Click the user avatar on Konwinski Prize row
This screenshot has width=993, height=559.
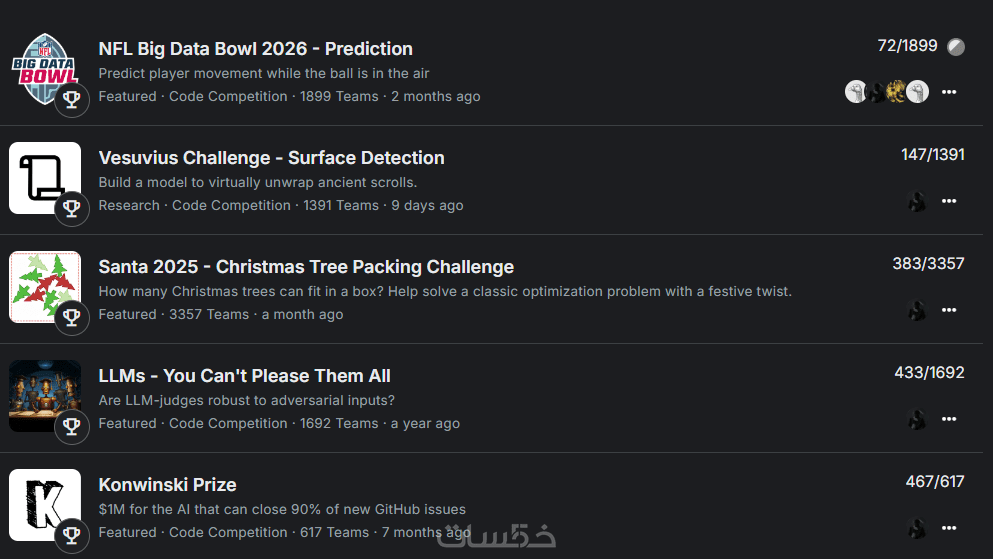coord(916,529)
